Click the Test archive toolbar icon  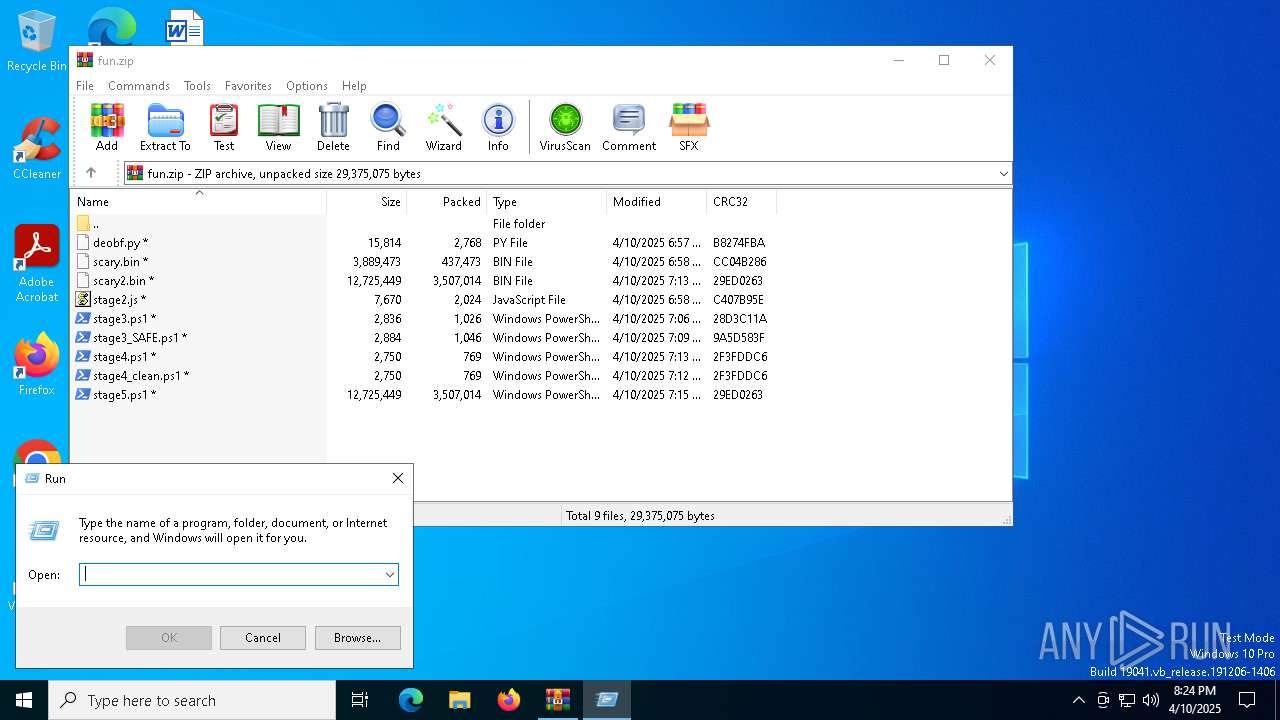coord(224,127)
